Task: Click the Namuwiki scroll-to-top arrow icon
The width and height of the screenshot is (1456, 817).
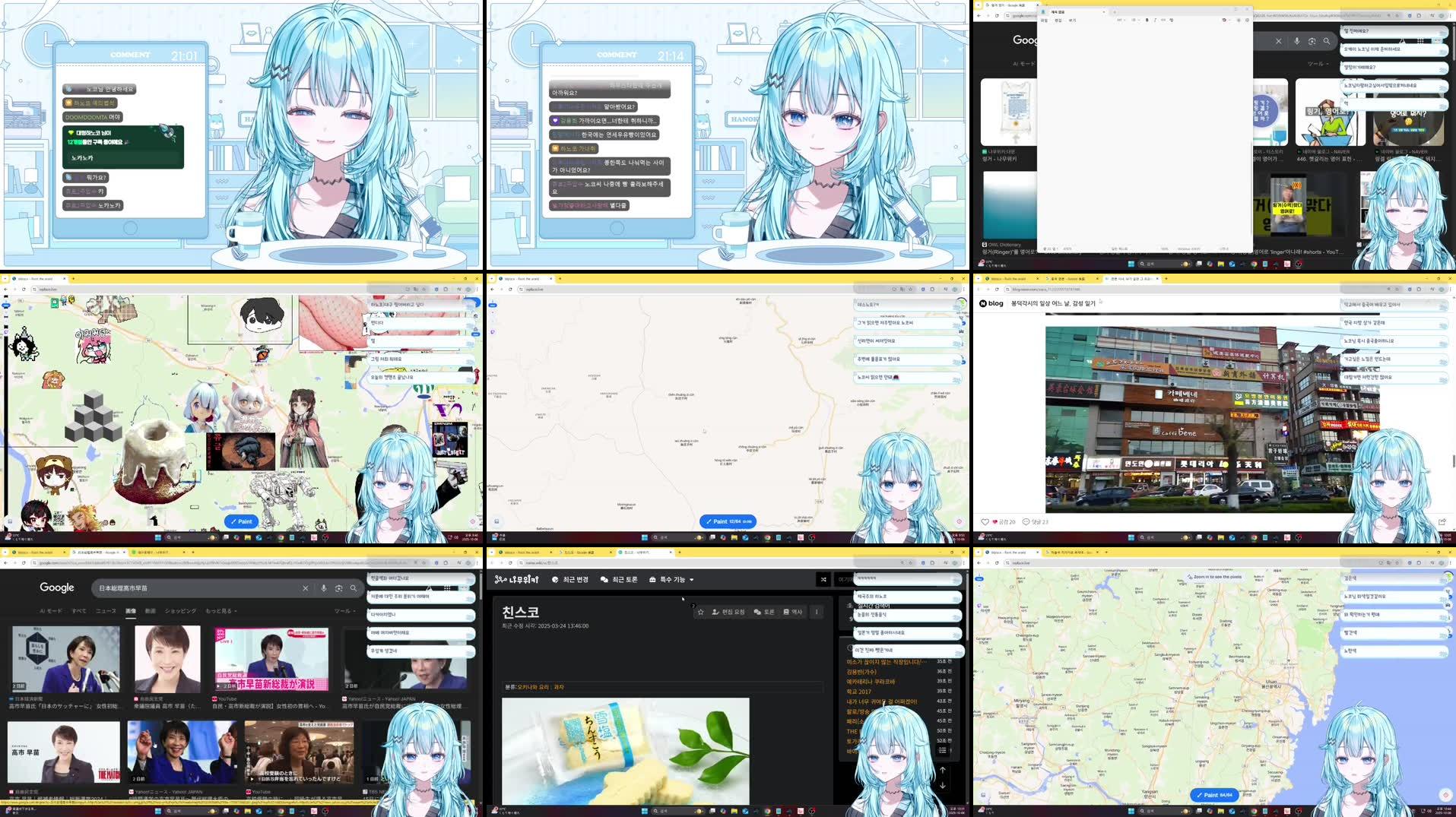Action: (943, 770)
